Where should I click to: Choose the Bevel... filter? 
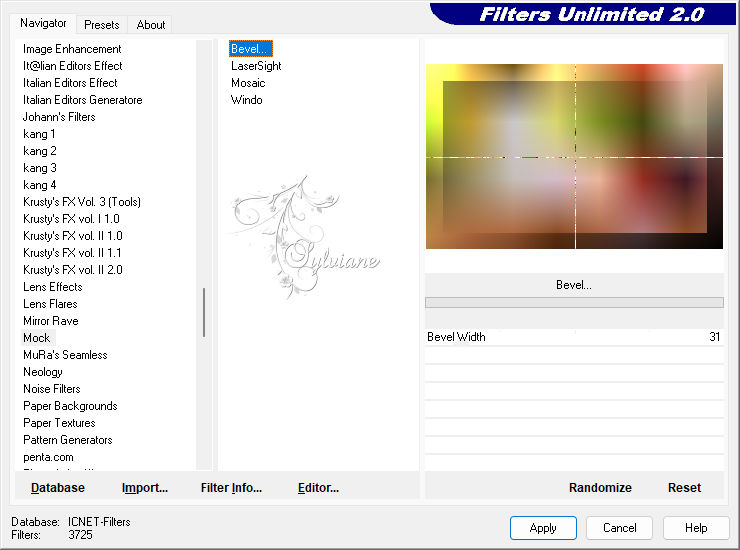click(x=251, y=49)
